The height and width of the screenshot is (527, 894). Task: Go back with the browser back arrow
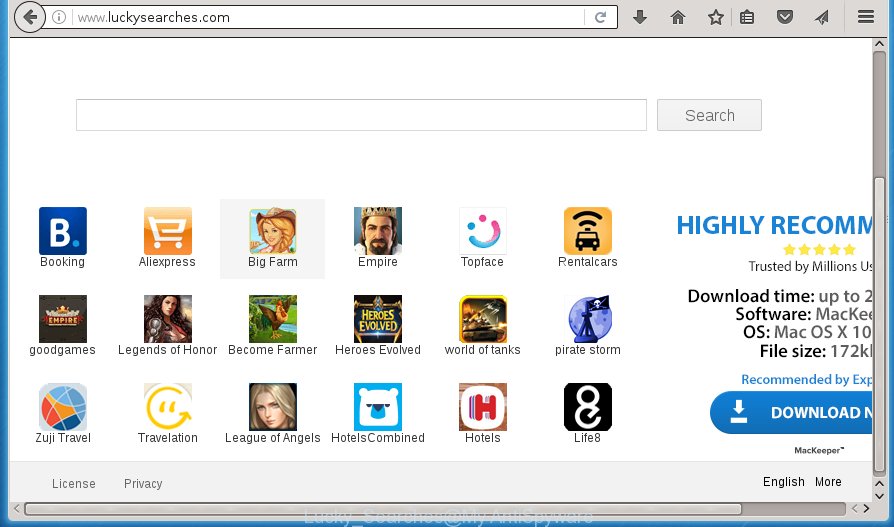29,17
